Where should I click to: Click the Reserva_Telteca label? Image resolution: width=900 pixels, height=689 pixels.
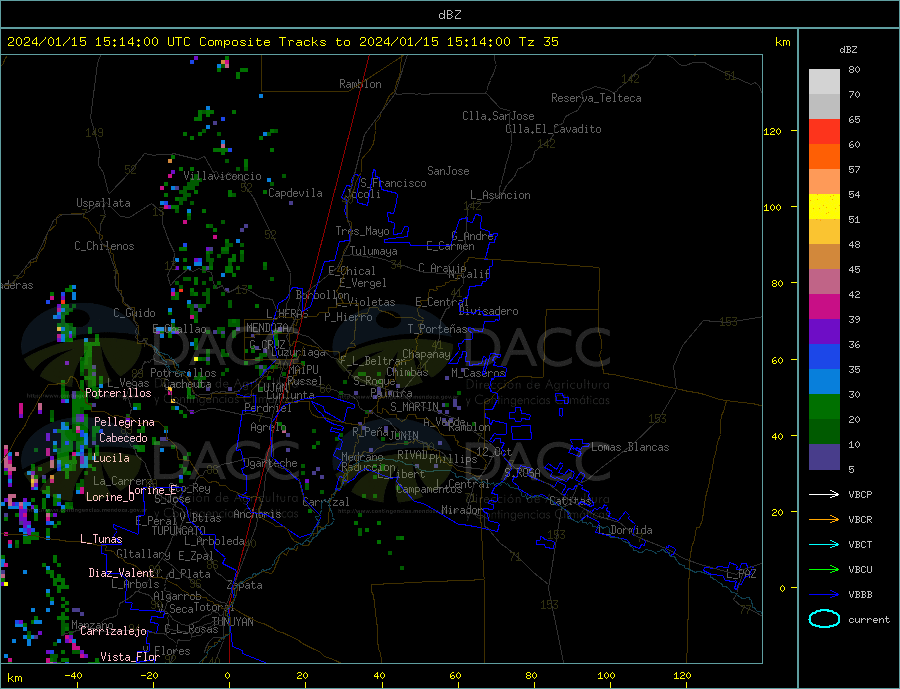coord(596,98)
